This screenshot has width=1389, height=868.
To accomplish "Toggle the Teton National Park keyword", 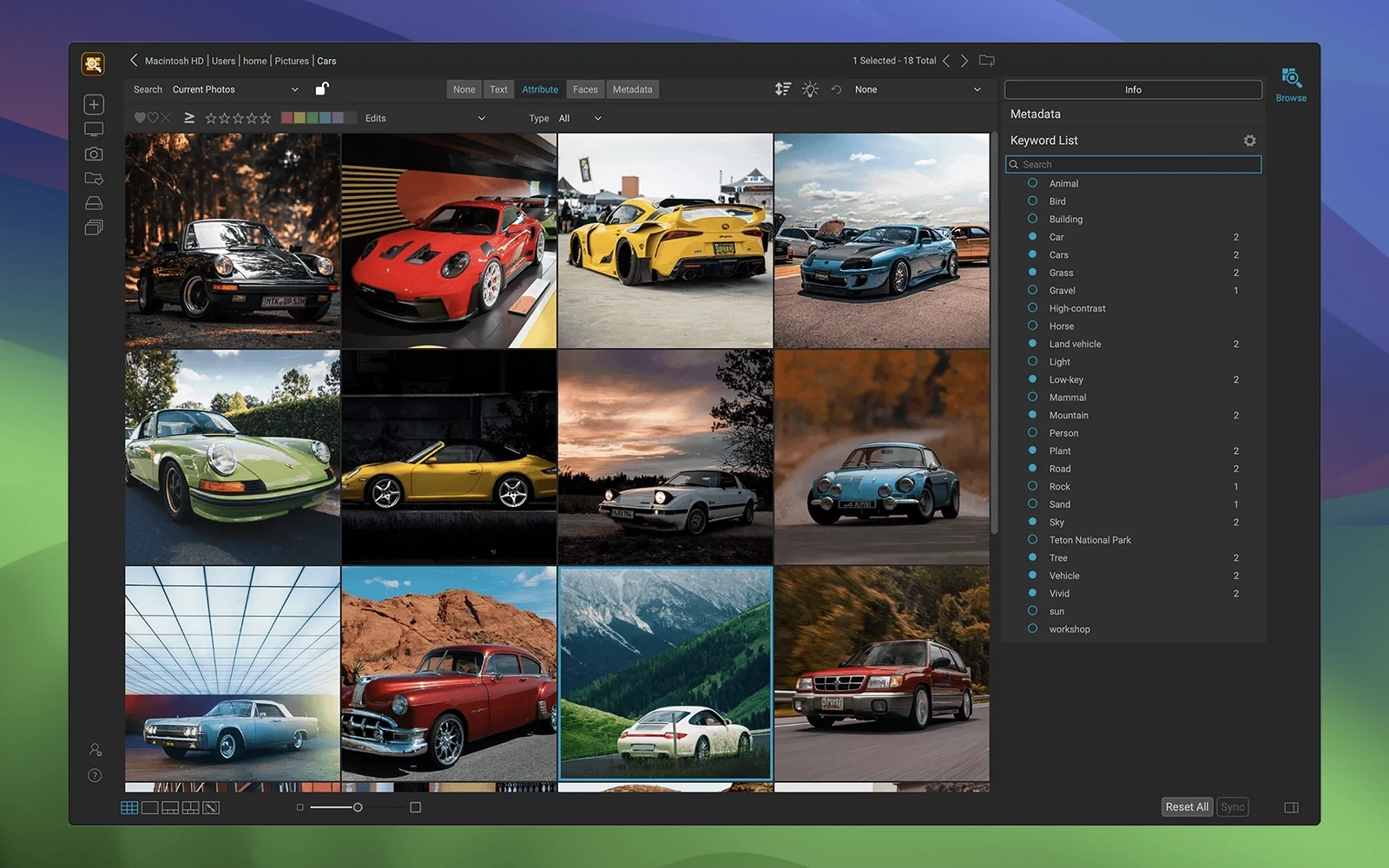I will 1032,540.
